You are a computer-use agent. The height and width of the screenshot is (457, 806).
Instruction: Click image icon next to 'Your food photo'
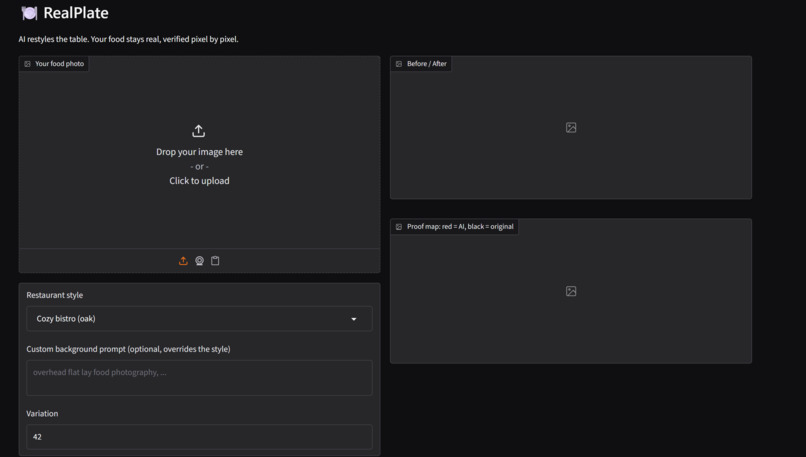27,64
